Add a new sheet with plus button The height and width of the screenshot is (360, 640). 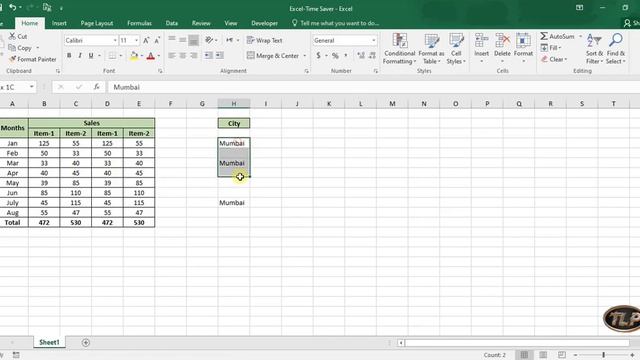(x=86, y=342)
